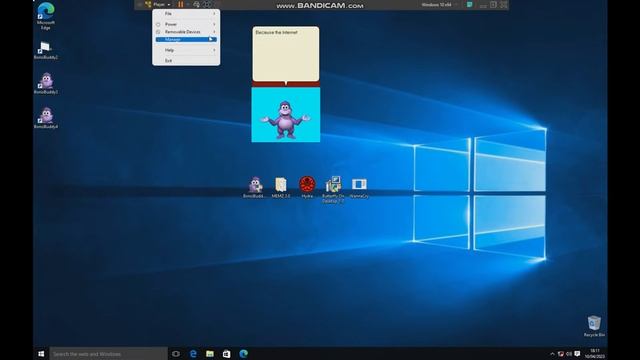
Task: Click the taskbar search box
Action: pyautogui.click(x=108, y=354)
